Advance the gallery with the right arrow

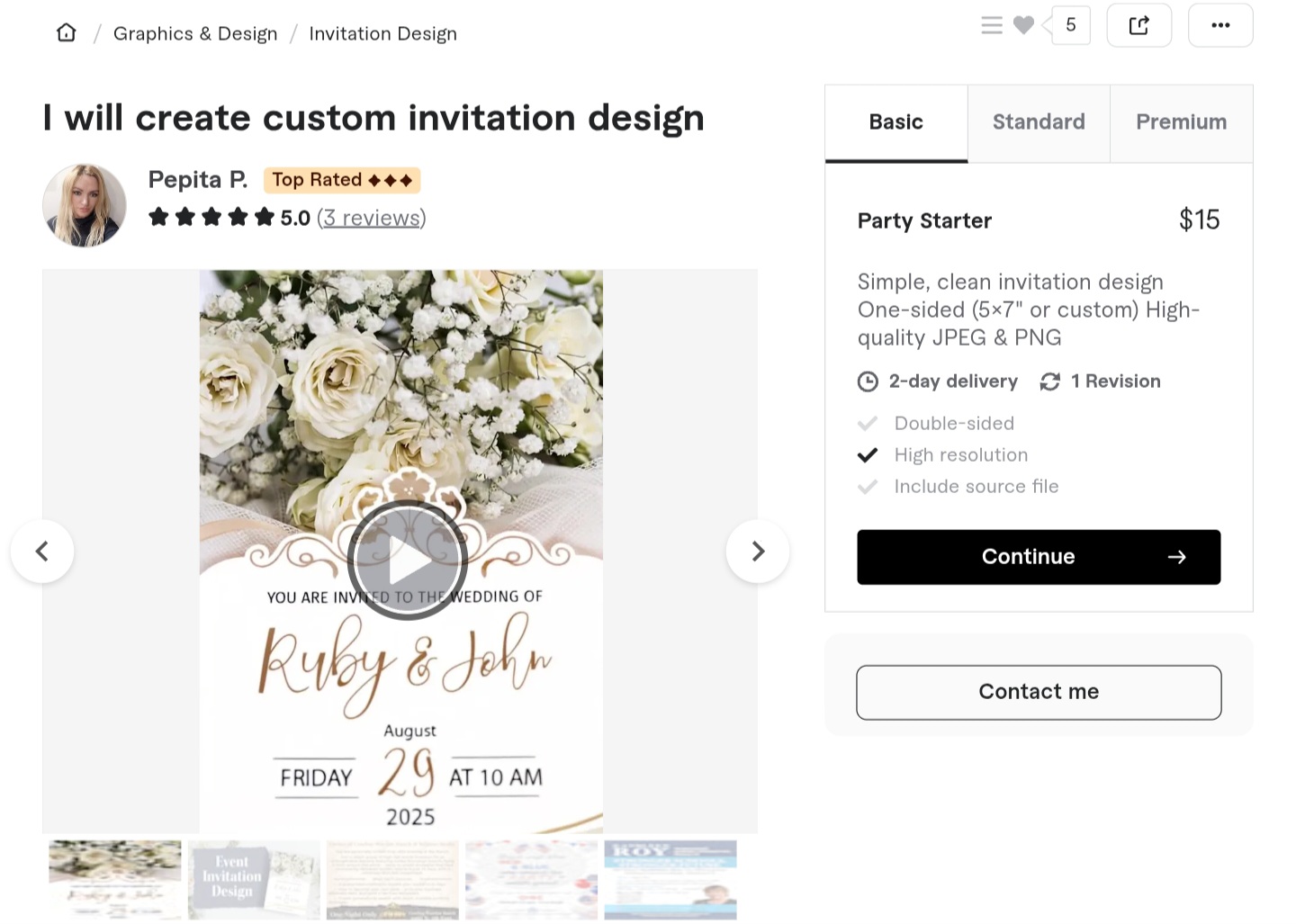click(x=758, y=551)
